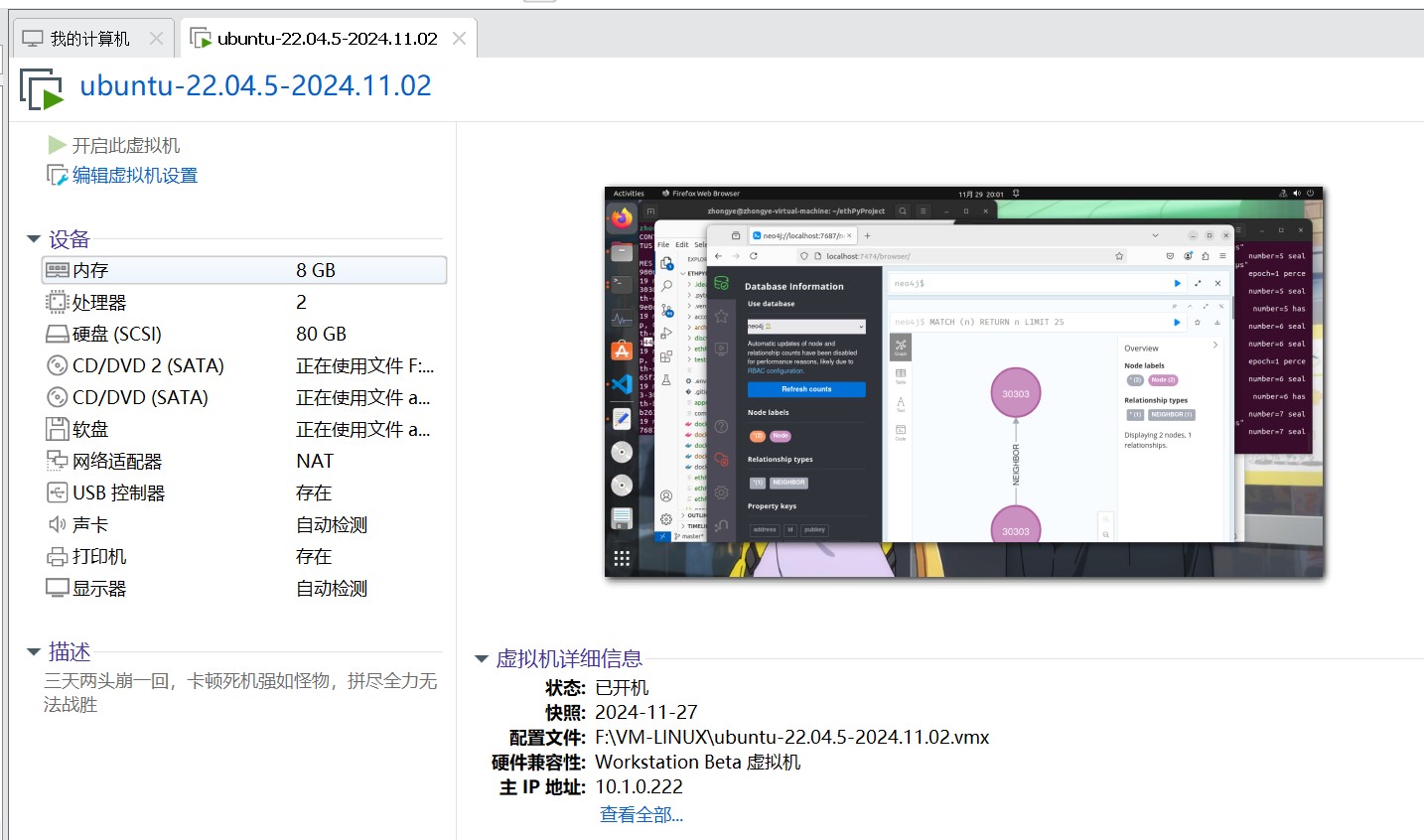Click the memory (内存) device icon

point(57,270)
